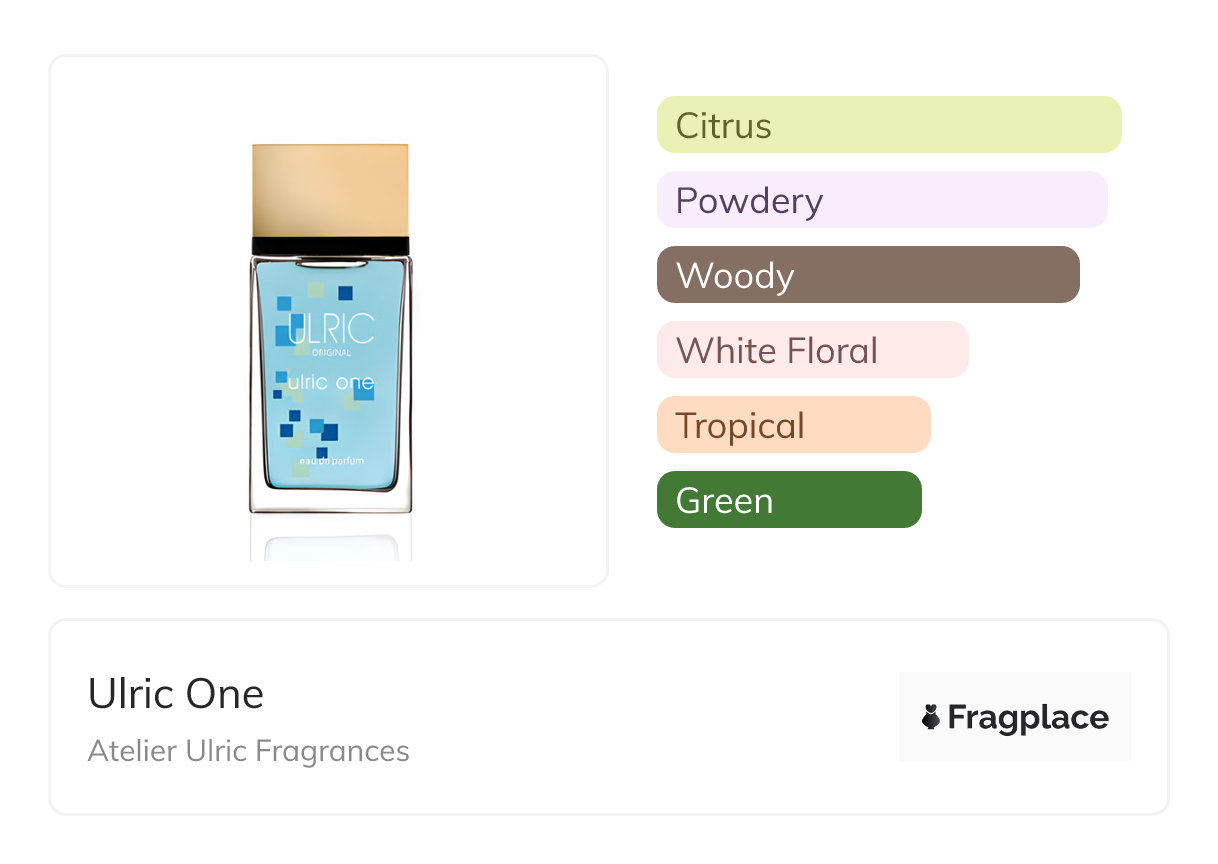
Task: Click the brown Woody accord bar
Action: (867, 275)
